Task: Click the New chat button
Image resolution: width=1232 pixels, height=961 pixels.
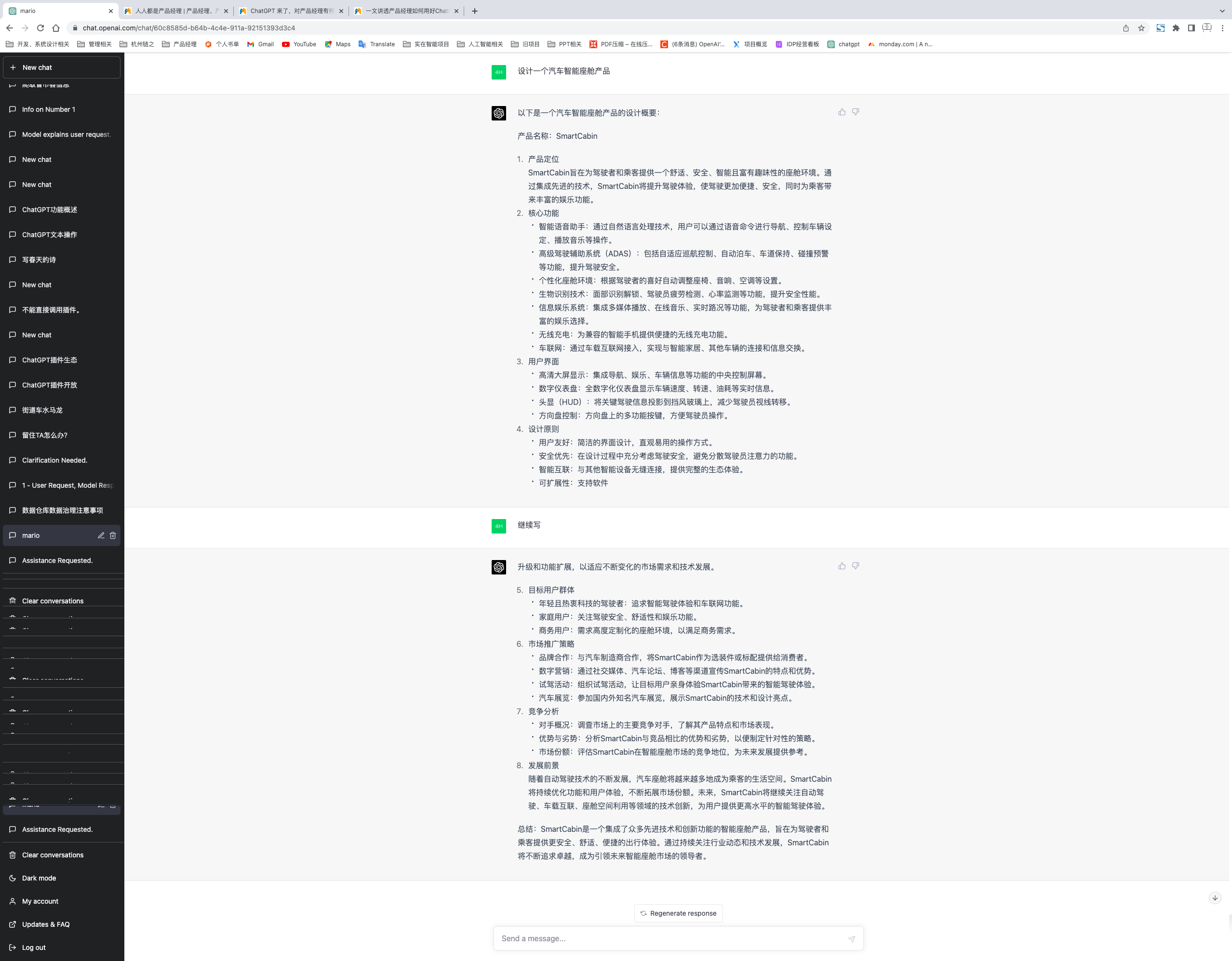Action: pyautogui.click(x=62, y=67)
